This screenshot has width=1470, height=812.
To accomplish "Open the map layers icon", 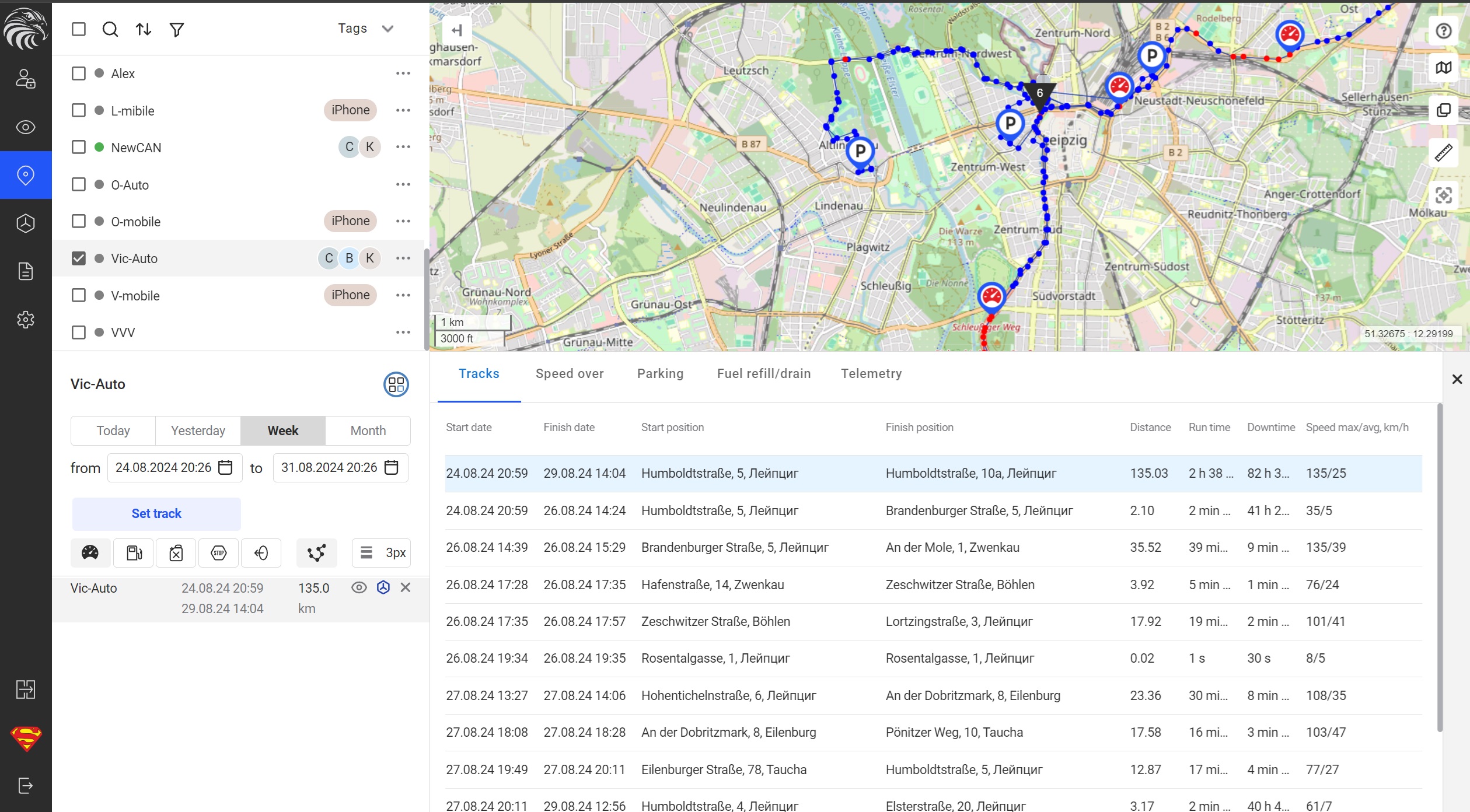I will (x=1444, y=68).
